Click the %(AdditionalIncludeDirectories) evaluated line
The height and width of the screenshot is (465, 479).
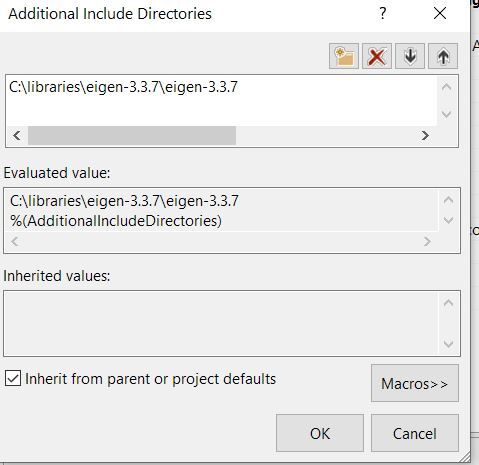[116, 221]
